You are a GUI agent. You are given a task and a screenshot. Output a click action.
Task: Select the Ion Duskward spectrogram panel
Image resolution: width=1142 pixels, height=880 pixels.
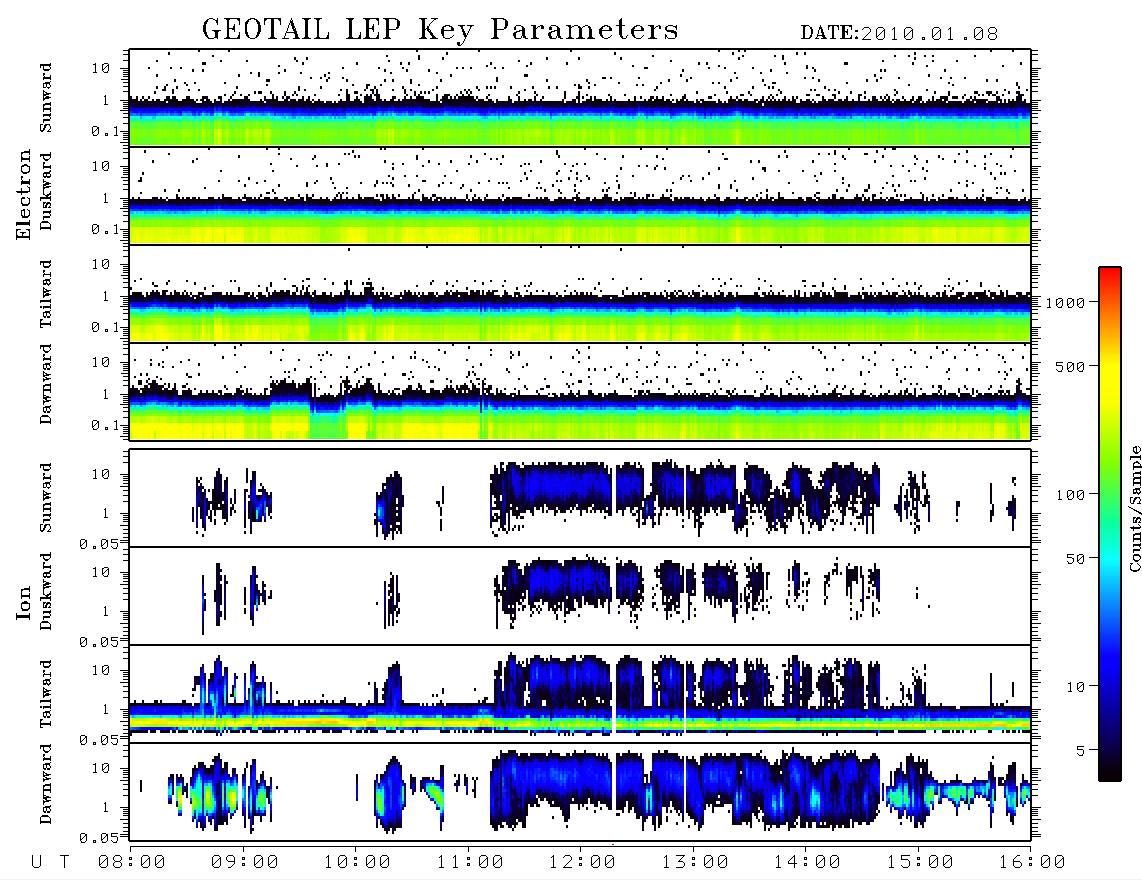[580, 596]
